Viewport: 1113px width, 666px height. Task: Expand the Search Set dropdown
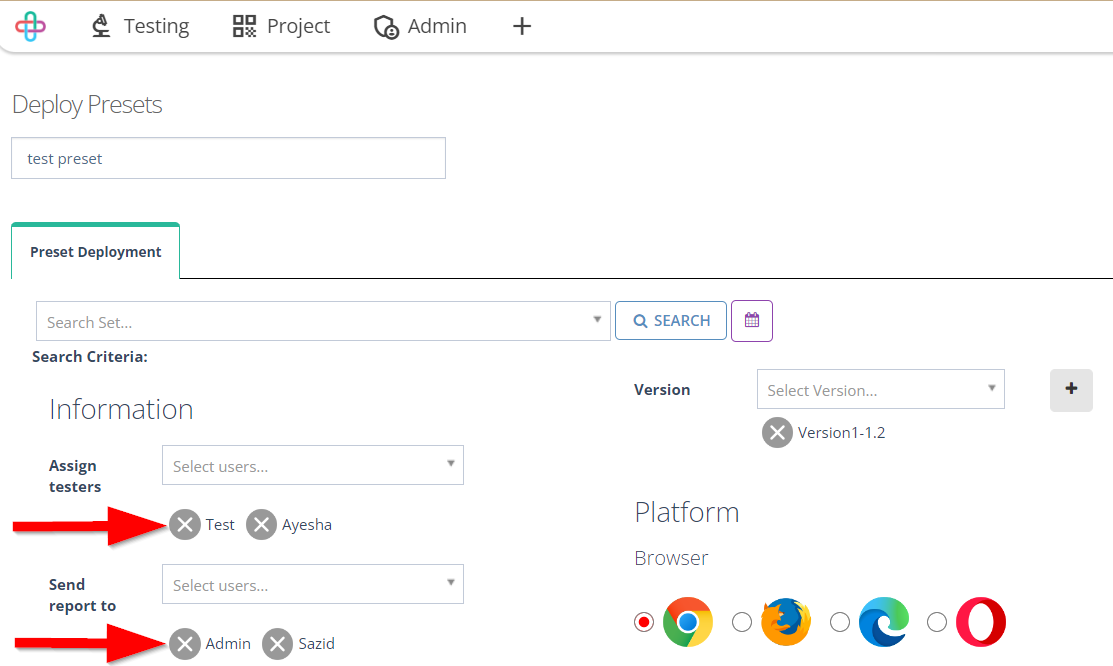click(323, 321)
